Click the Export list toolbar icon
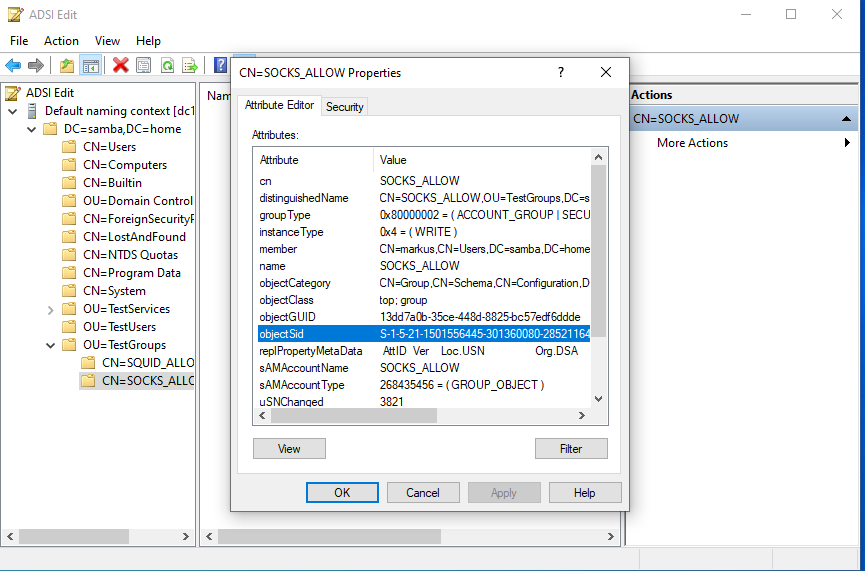This screenshot has height=571, width=865. (190, 66)
